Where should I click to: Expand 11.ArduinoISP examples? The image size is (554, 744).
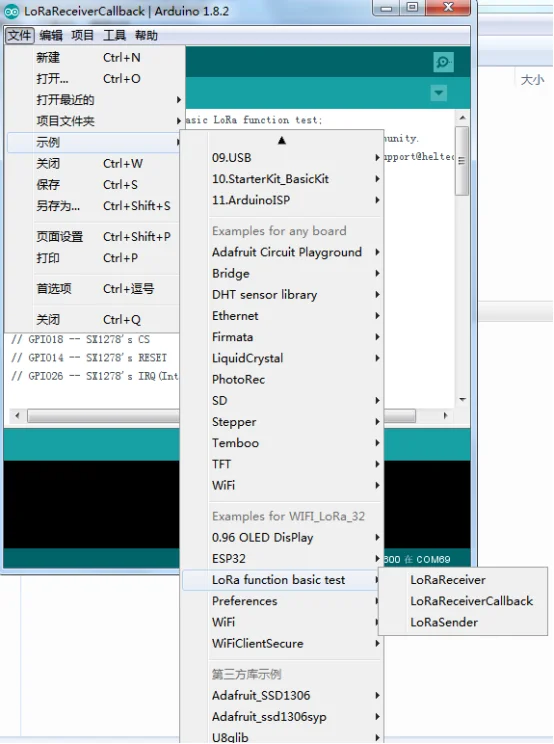tap(282, 200)
